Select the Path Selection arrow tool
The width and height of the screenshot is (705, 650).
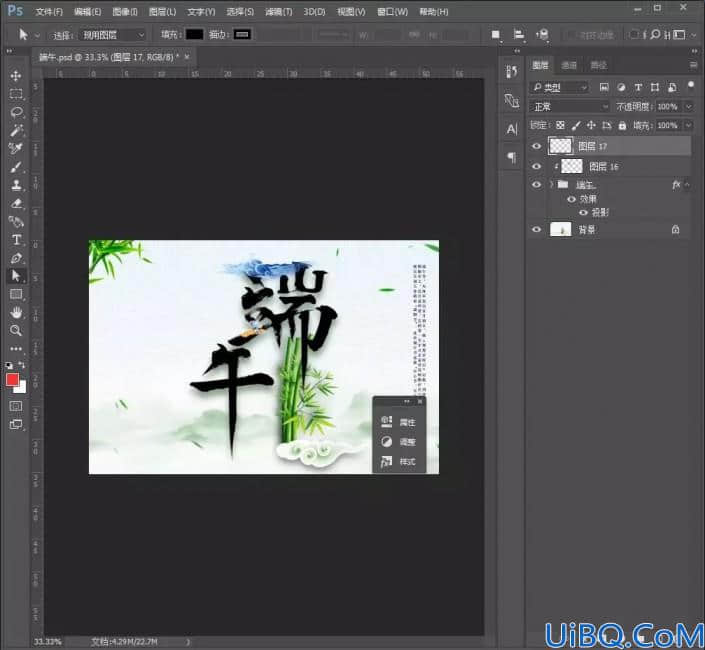(16, 276)
